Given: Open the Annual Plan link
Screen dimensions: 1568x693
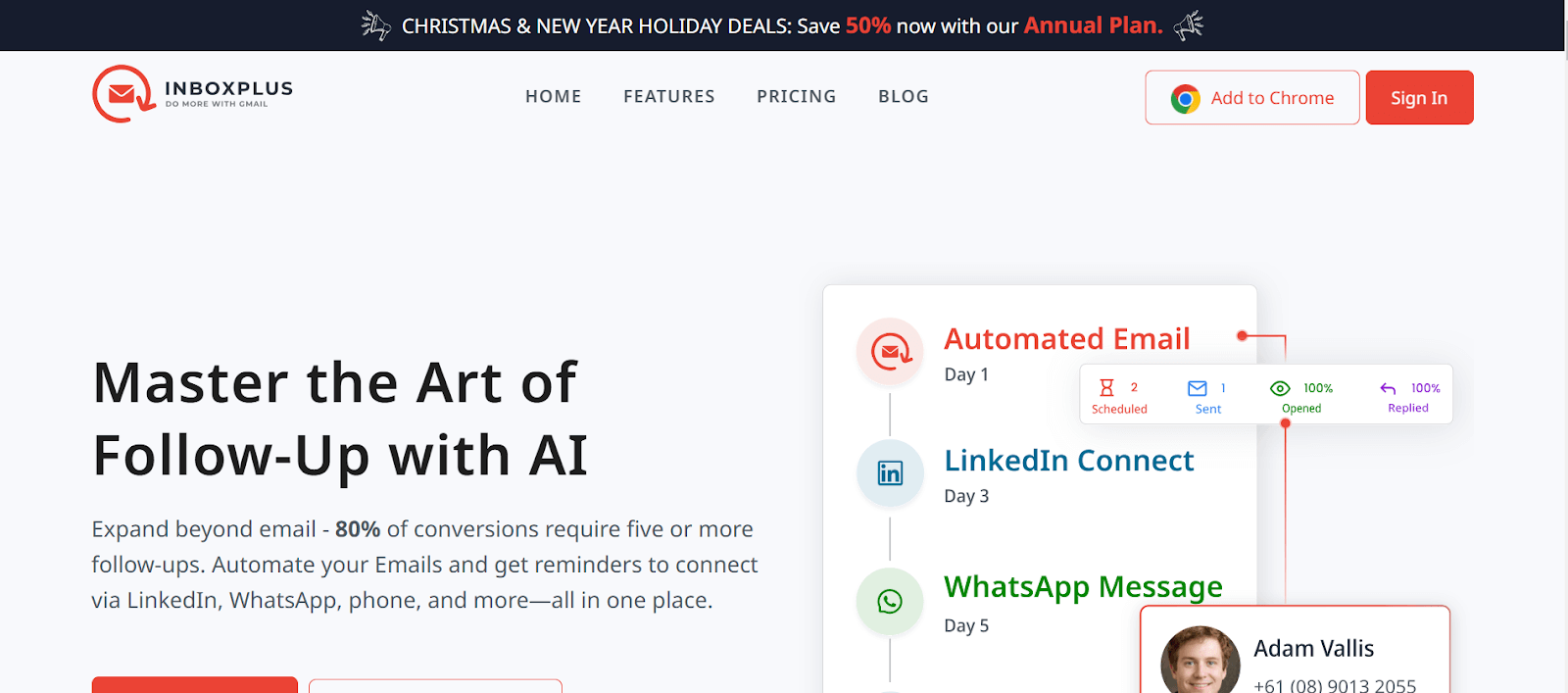Looking at the screenshot, I should coord(1091,25).
